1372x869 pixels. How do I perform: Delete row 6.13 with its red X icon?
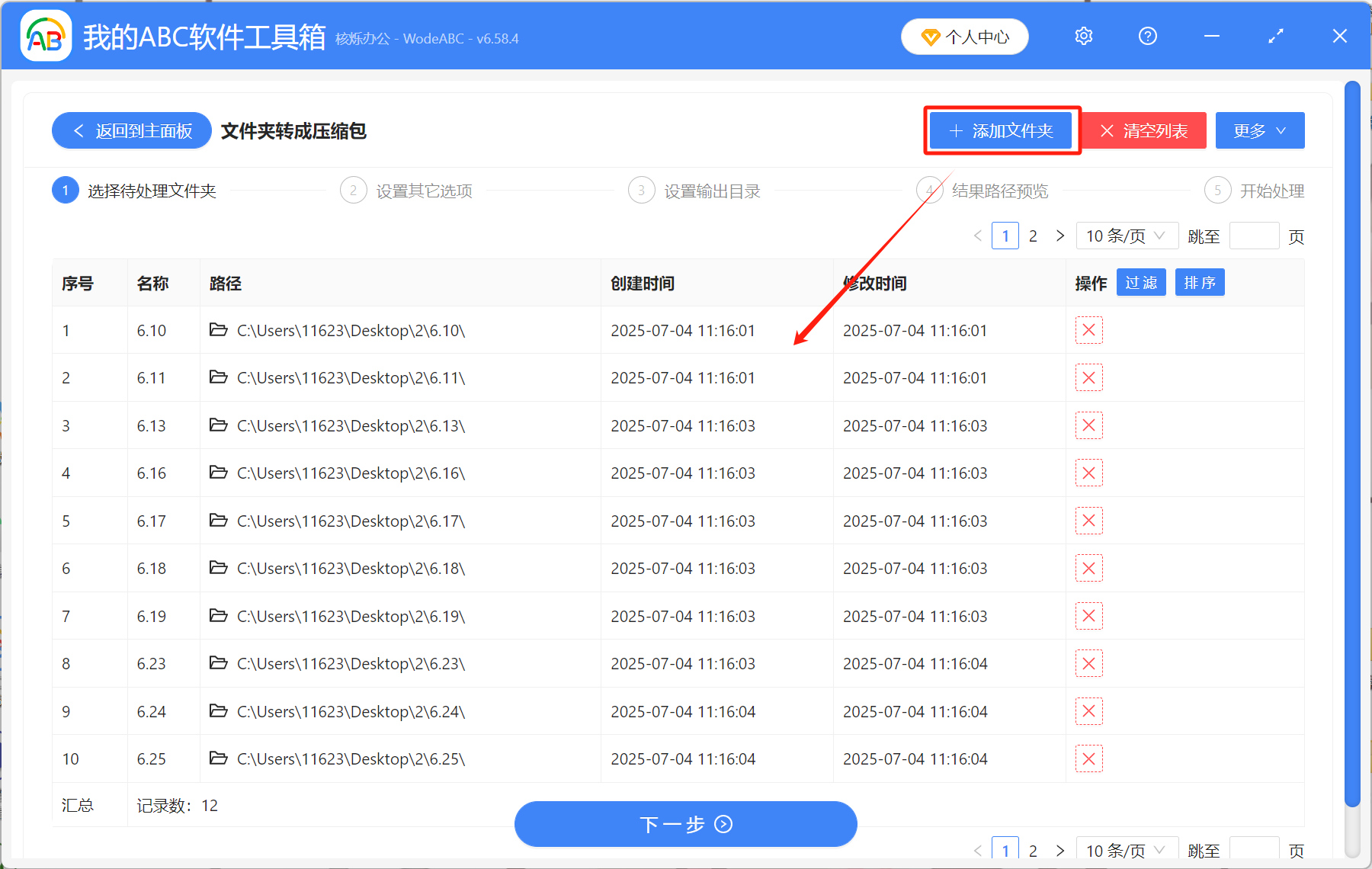click(x=1089, y=425)
